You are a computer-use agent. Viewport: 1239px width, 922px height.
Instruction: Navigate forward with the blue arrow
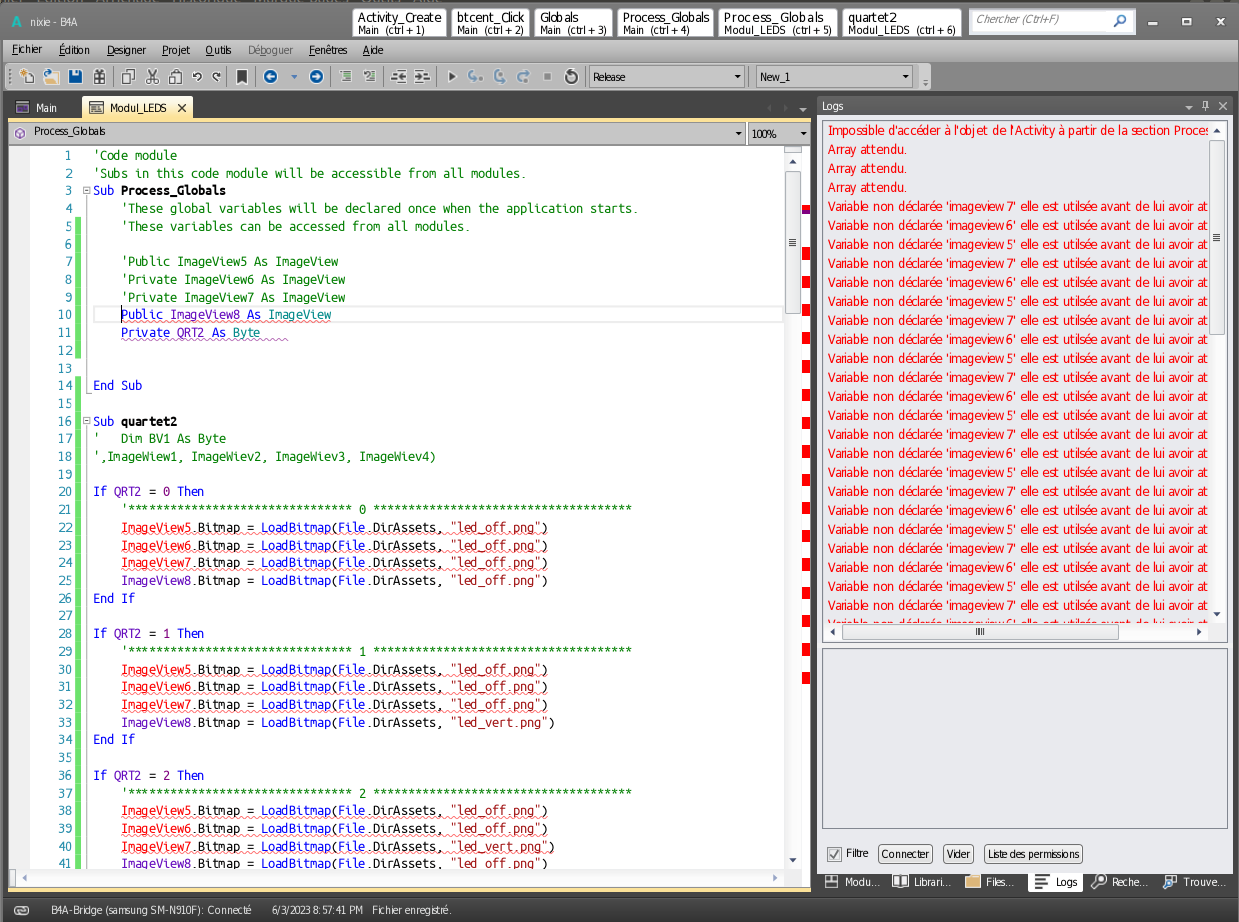316,77
